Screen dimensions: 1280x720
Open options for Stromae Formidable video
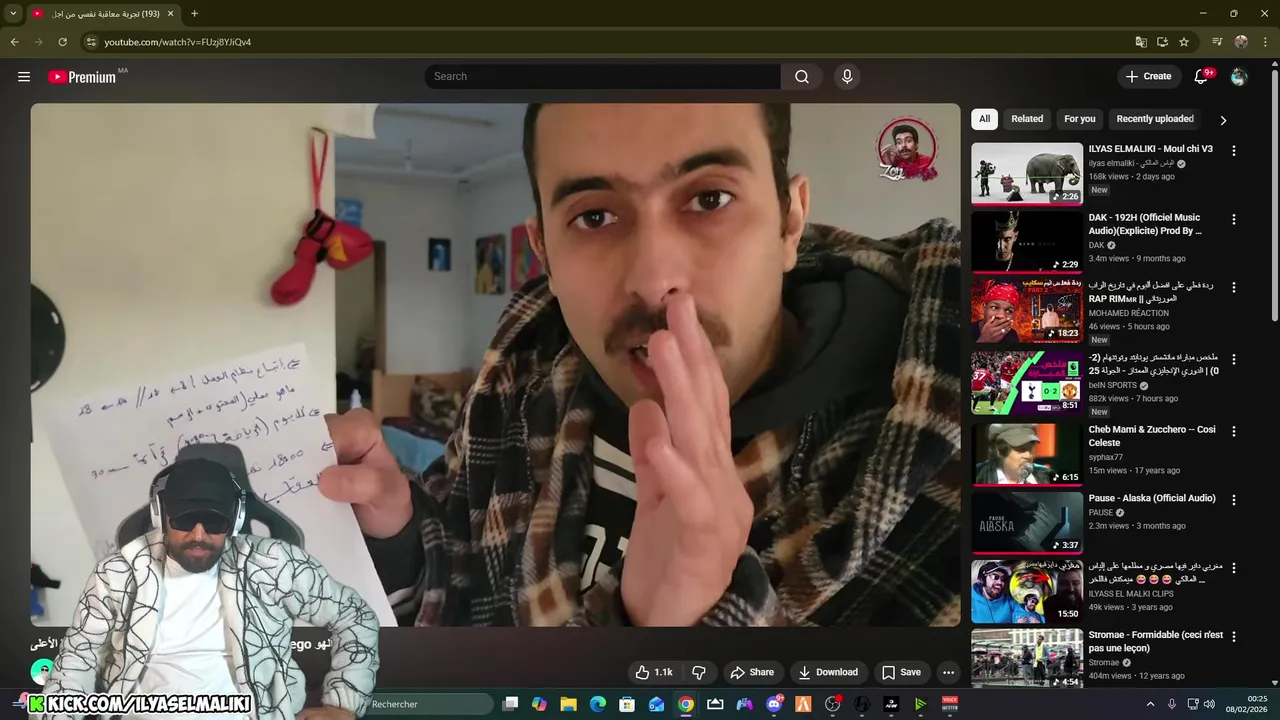[x=1233, y=636]
